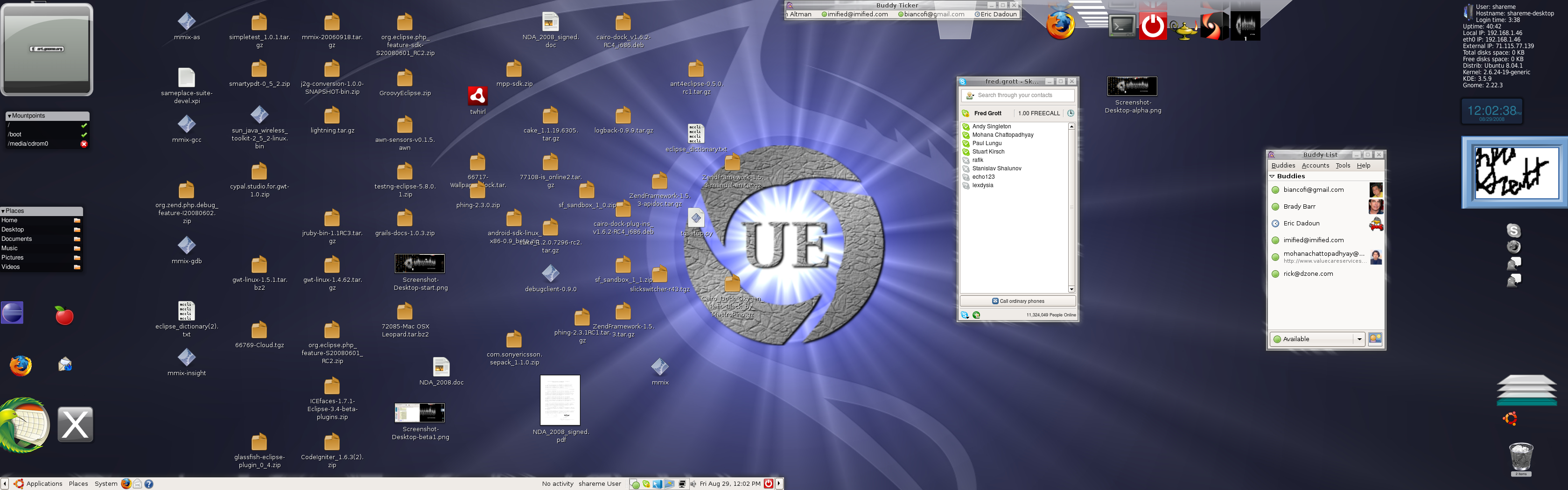The height and width of the screenshot is (490, 1568).
Task: Launch Firefox icon on left desktop
Action: pyautogui.click(x=20, y=365)
